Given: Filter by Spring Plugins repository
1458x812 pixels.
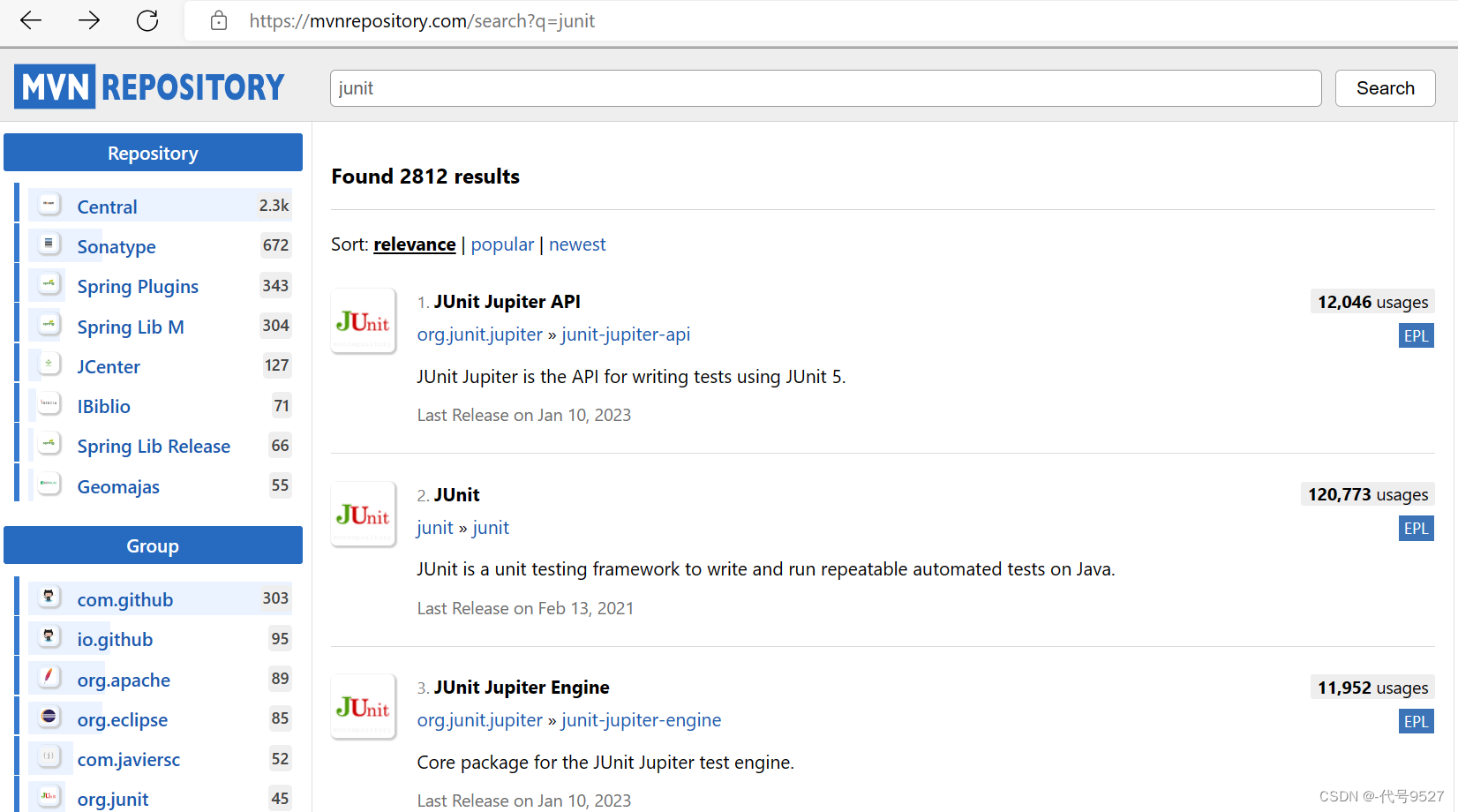Looking at the screenshot, I should pyautogui.click(x=138, y=287).
